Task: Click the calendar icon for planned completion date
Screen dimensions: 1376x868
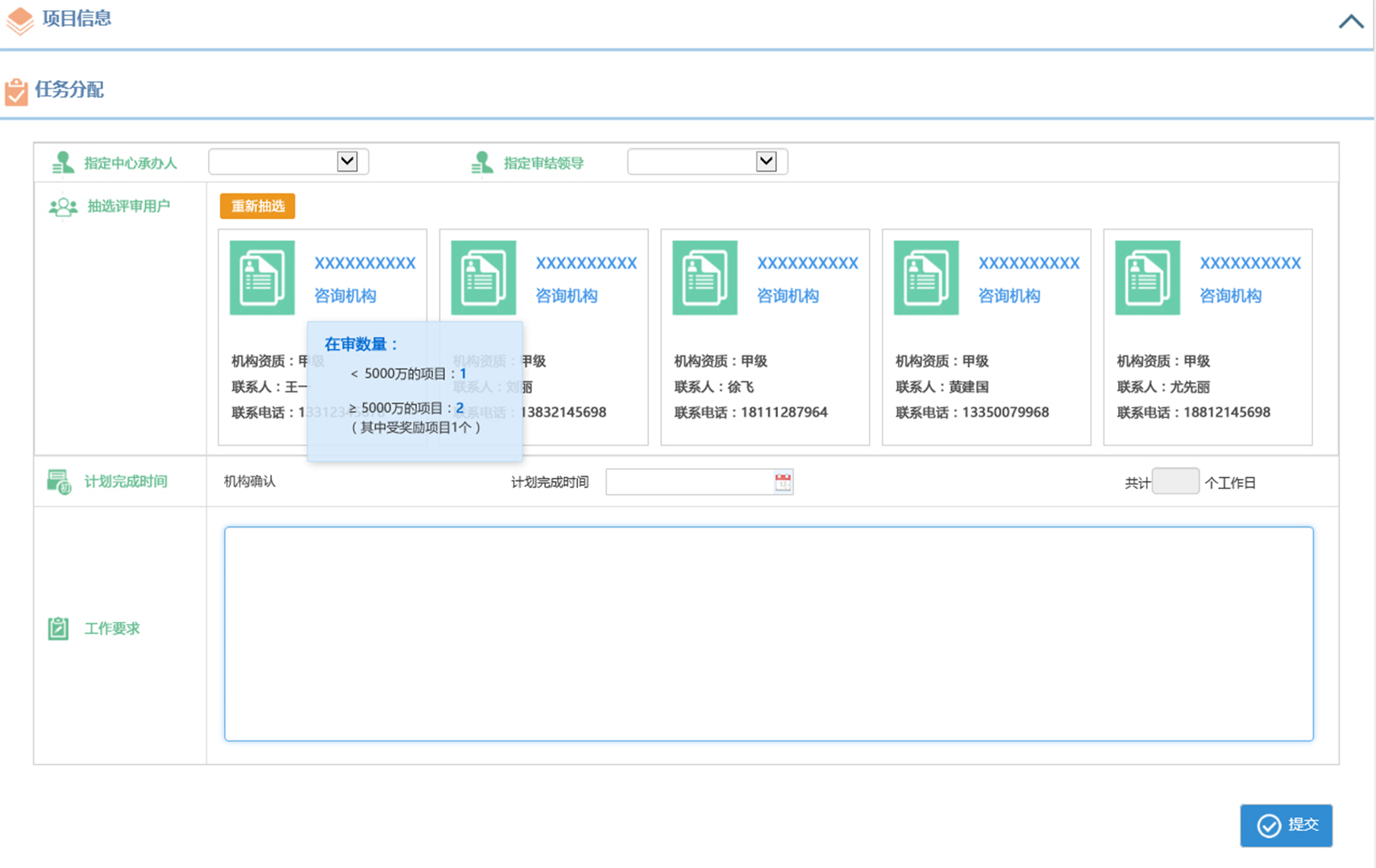Action: (783, 482)
